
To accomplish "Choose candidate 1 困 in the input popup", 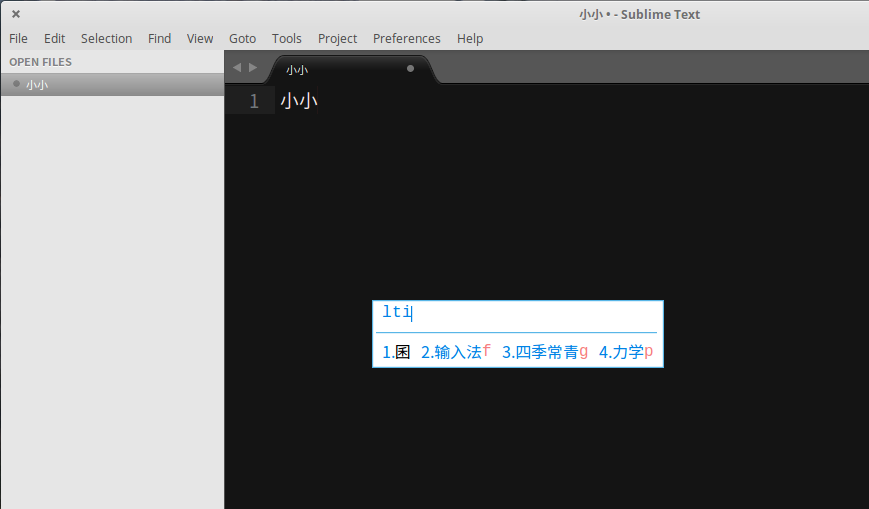I will (397, 352).
